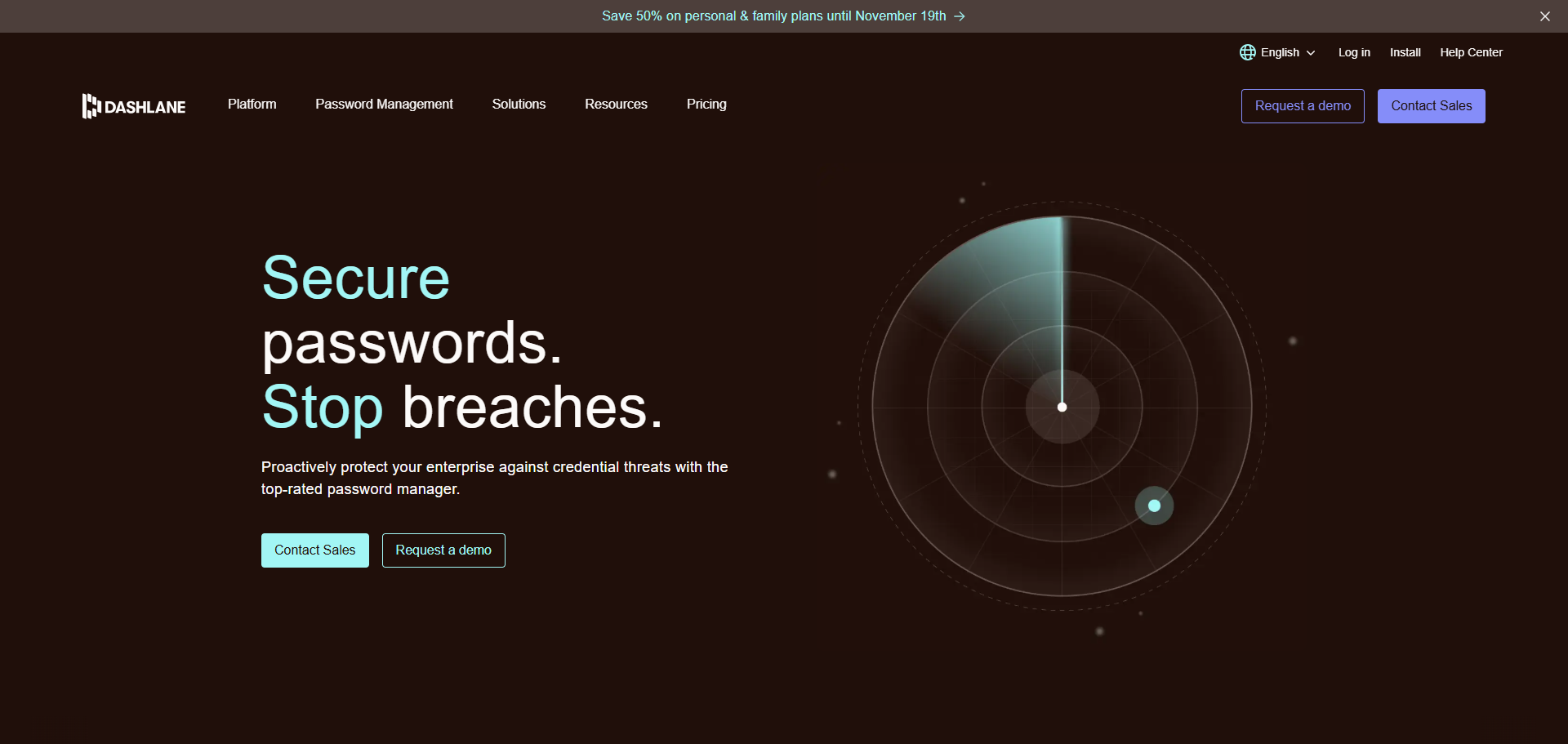Viewport: 1568px width, 744px height.
Task: Dismiss the promotional banner
Action: pyautogui.click(x=1544, y=16)
